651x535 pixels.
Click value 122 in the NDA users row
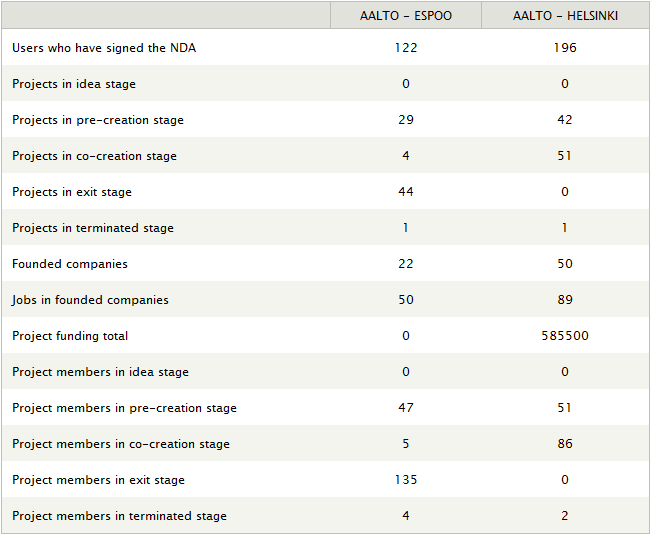pos(406,48)
